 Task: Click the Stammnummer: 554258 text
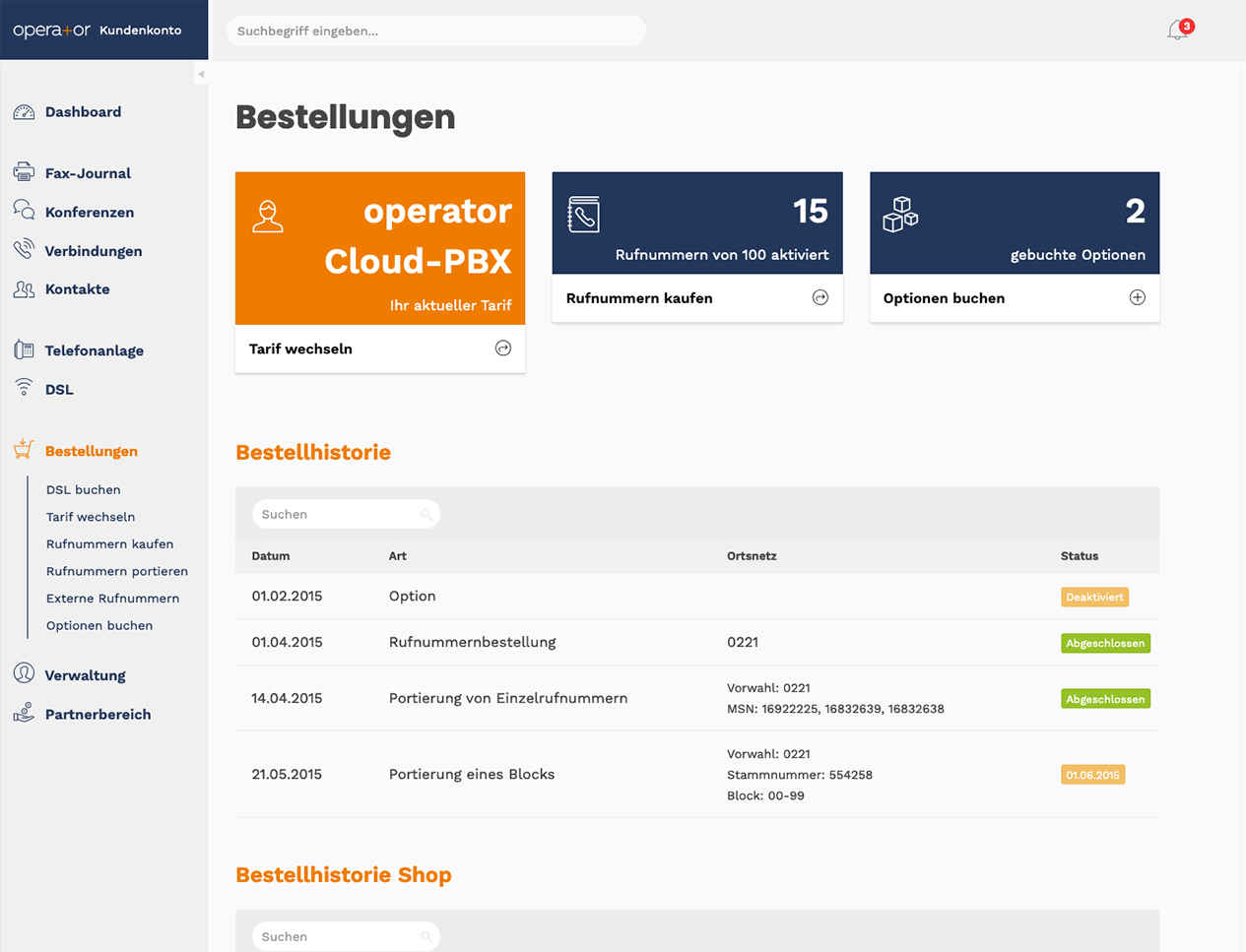(800, 775)
